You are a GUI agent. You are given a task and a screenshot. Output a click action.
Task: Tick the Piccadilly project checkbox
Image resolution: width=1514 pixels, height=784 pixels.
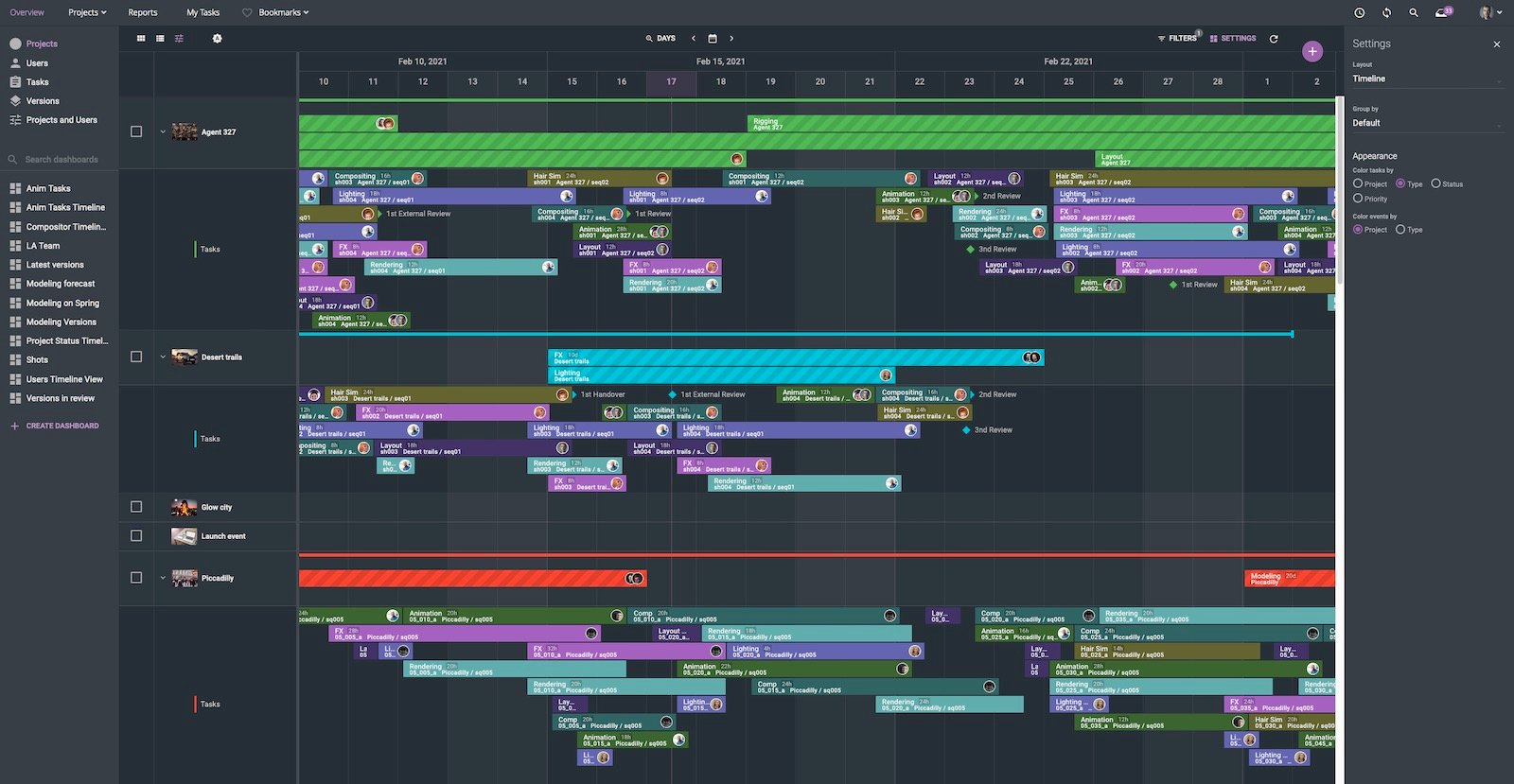136,577
